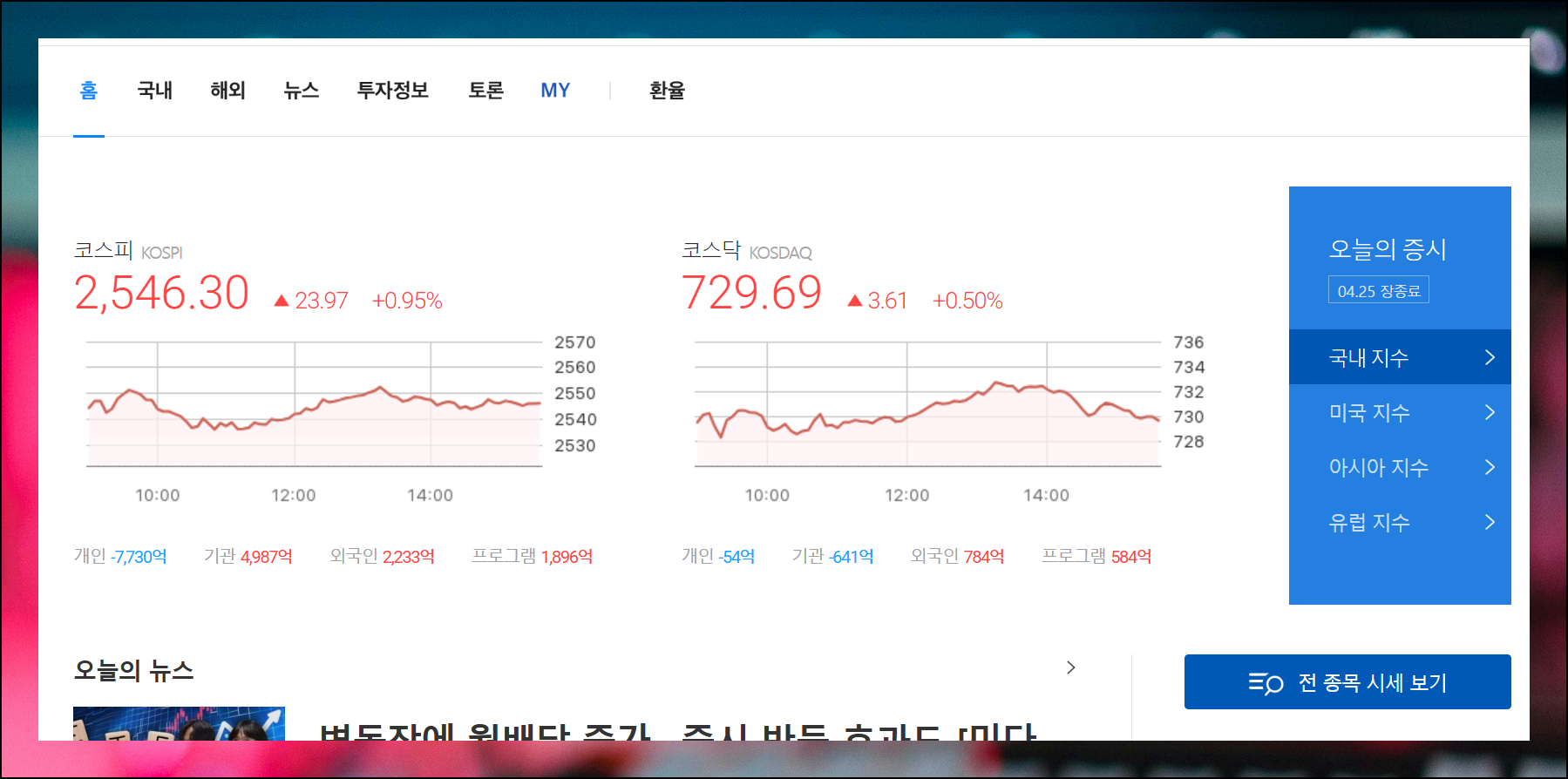Click KOSPI 개인 -7,730억

[x=120, y=556]
